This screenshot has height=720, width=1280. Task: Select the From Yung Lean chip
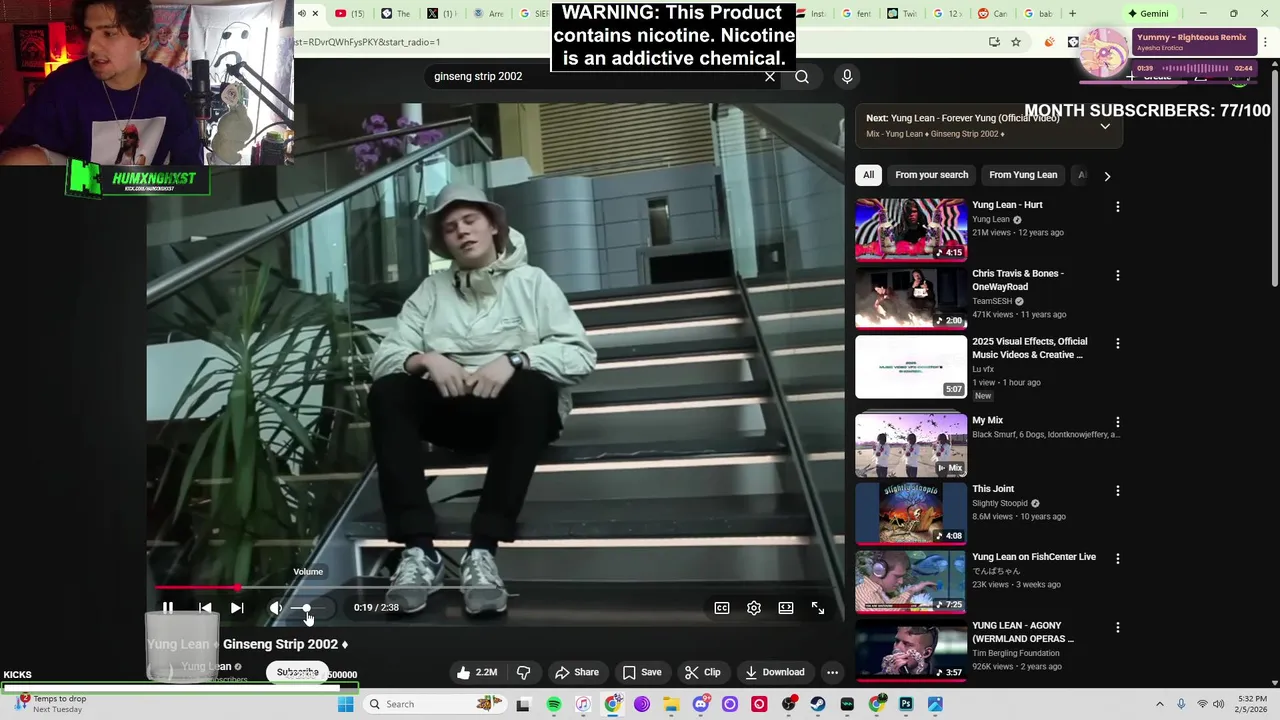[1023, 175]
